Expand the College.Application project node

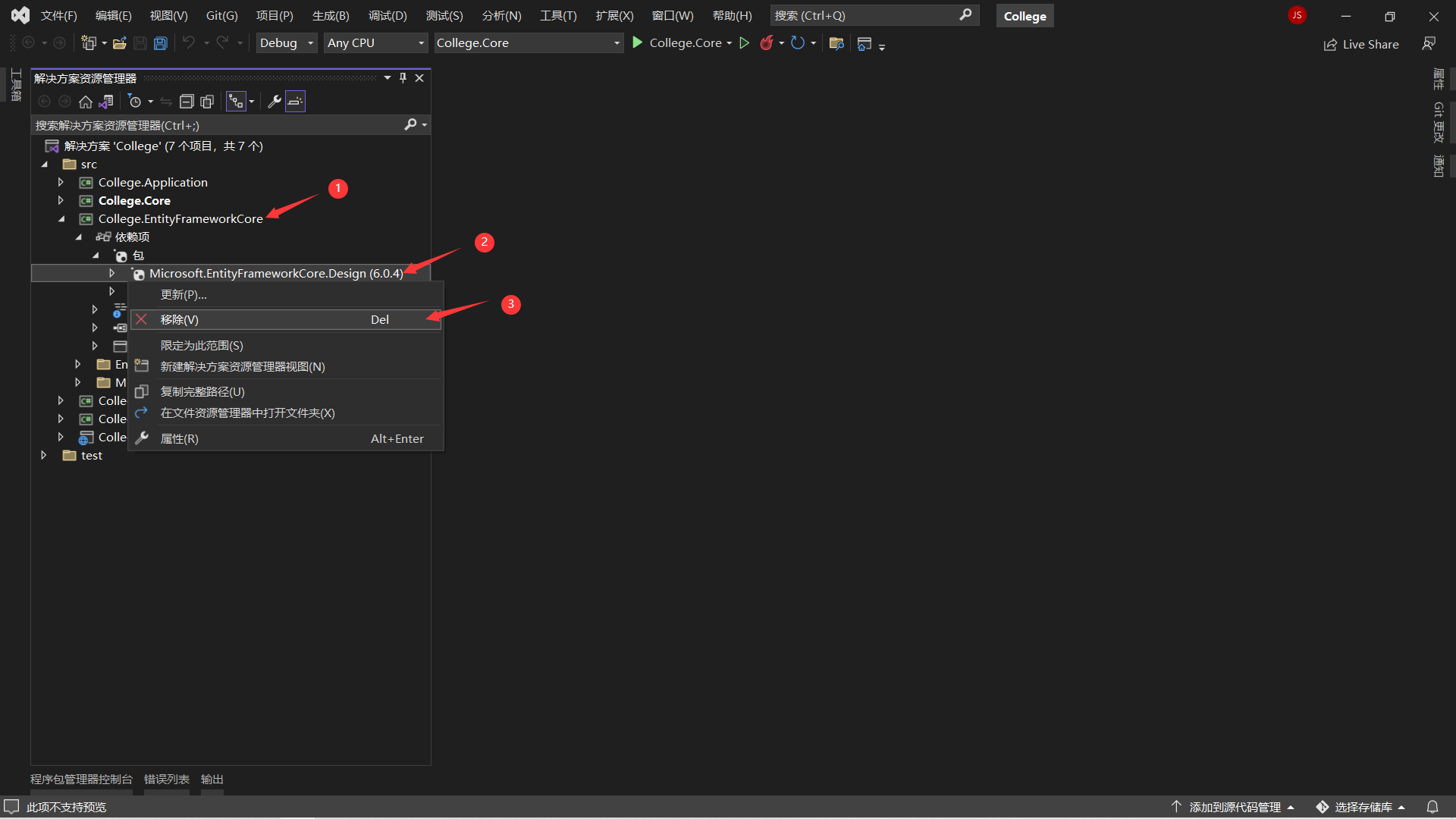click(61, 182)
